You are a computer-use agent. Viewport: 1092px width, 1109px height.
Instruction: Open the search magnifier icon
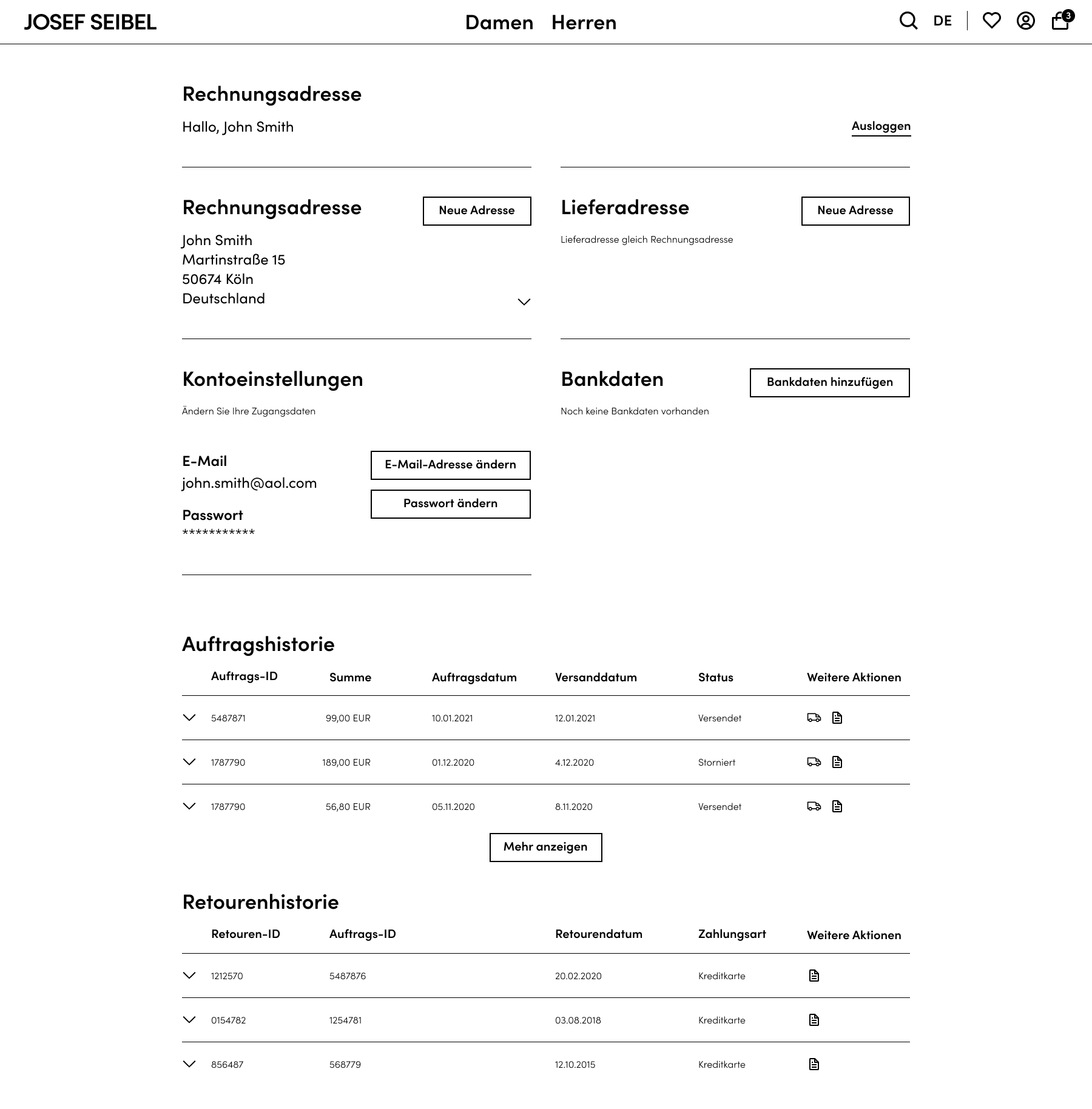[x=908, y=21]
